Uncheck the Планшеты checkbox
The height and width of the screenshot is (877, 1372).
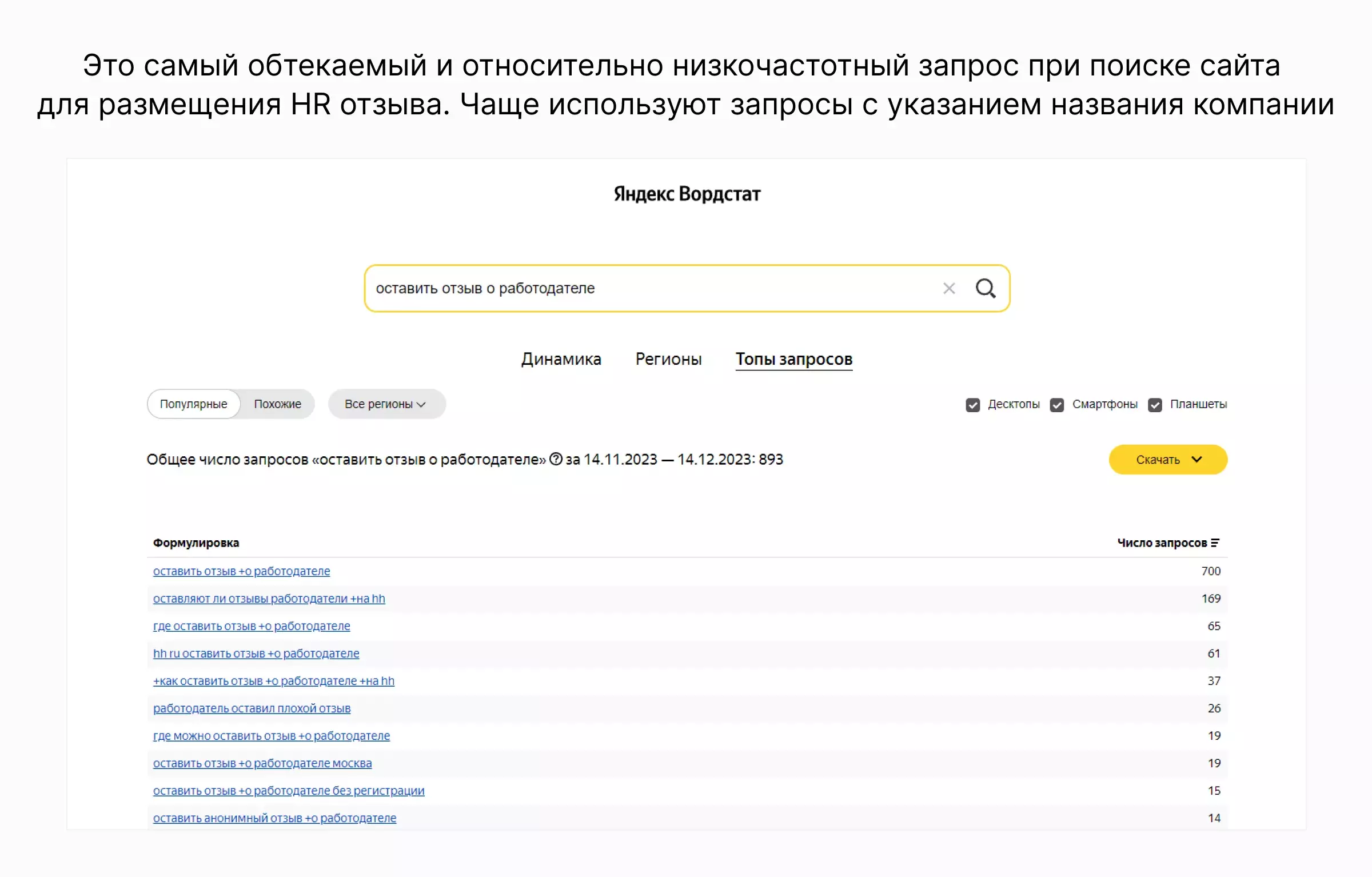1155,404
